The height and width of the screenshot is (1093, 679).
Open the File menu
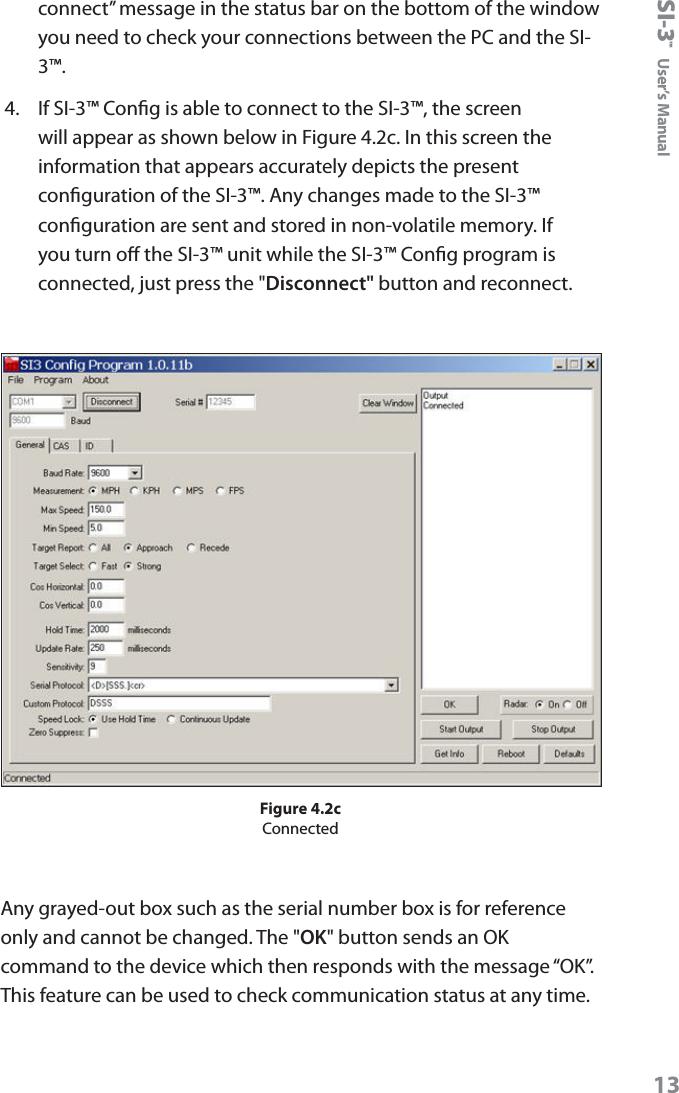tap(16, 380)
